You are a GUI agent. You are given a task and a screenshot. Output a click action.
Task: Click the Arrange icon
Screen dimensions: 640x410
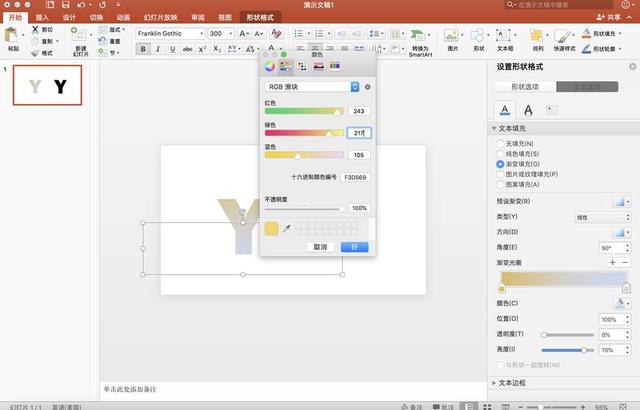tap(536, 36)
